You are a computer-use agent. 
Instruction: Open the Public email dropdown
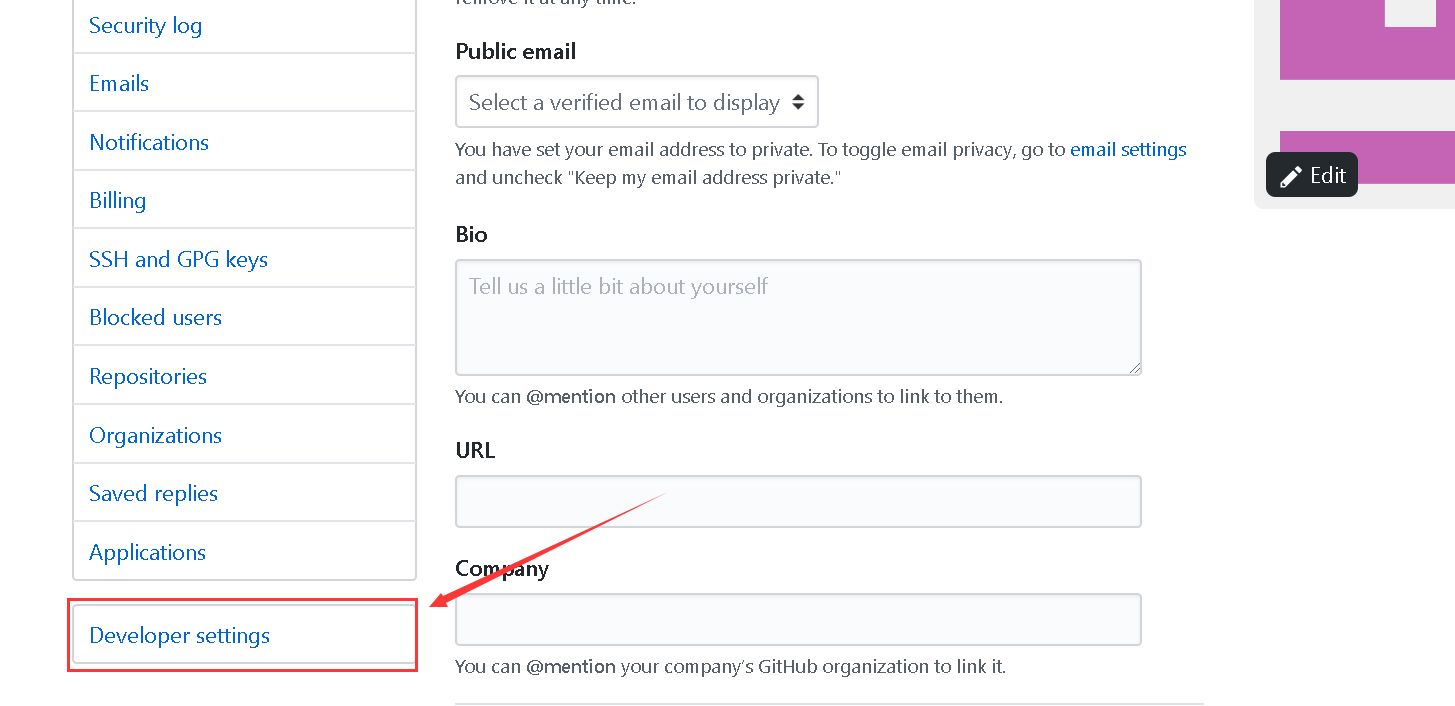click(x=637, y=102)
